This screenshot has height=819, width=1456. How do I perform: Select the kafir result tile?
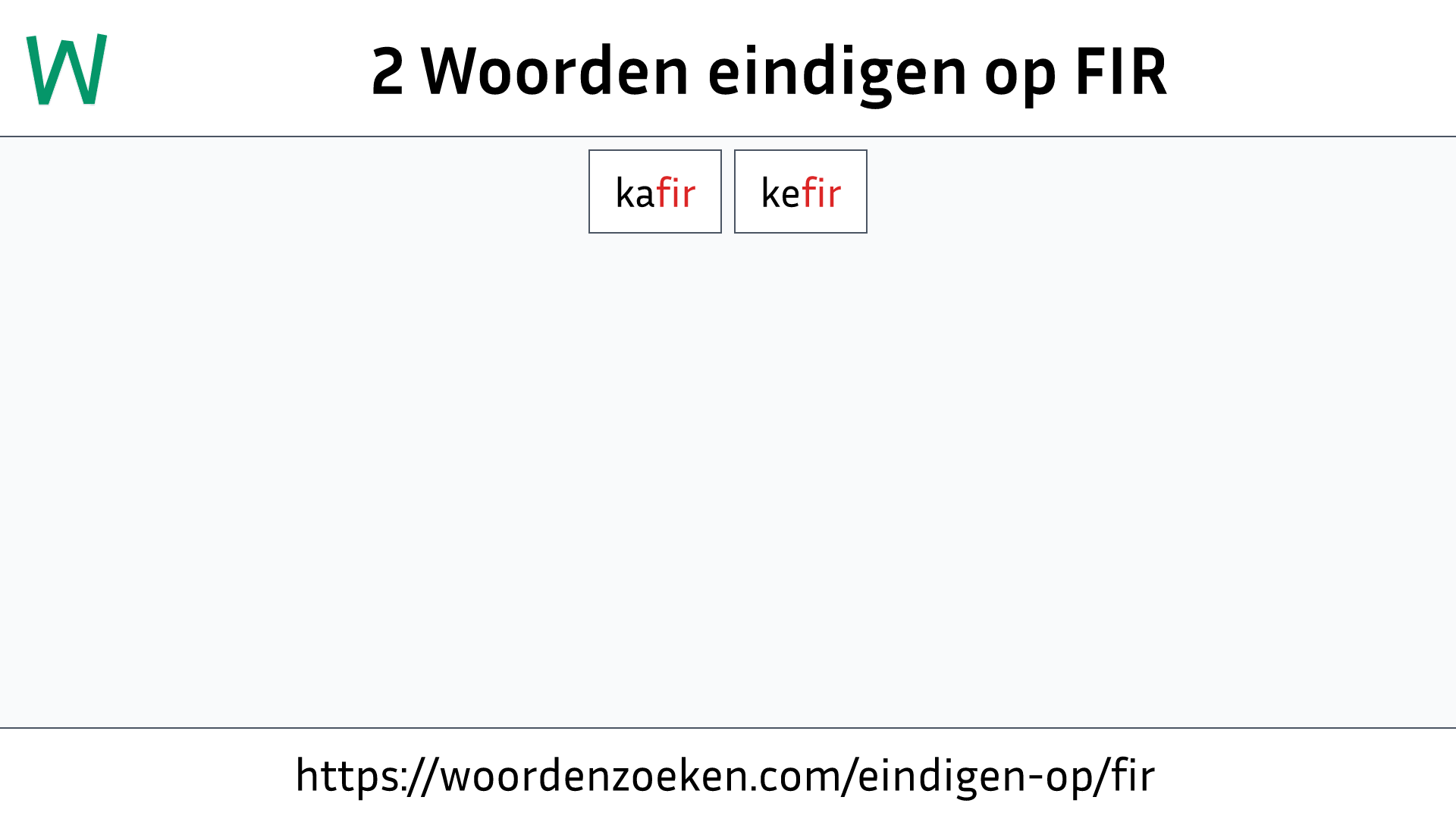(655, 191)
